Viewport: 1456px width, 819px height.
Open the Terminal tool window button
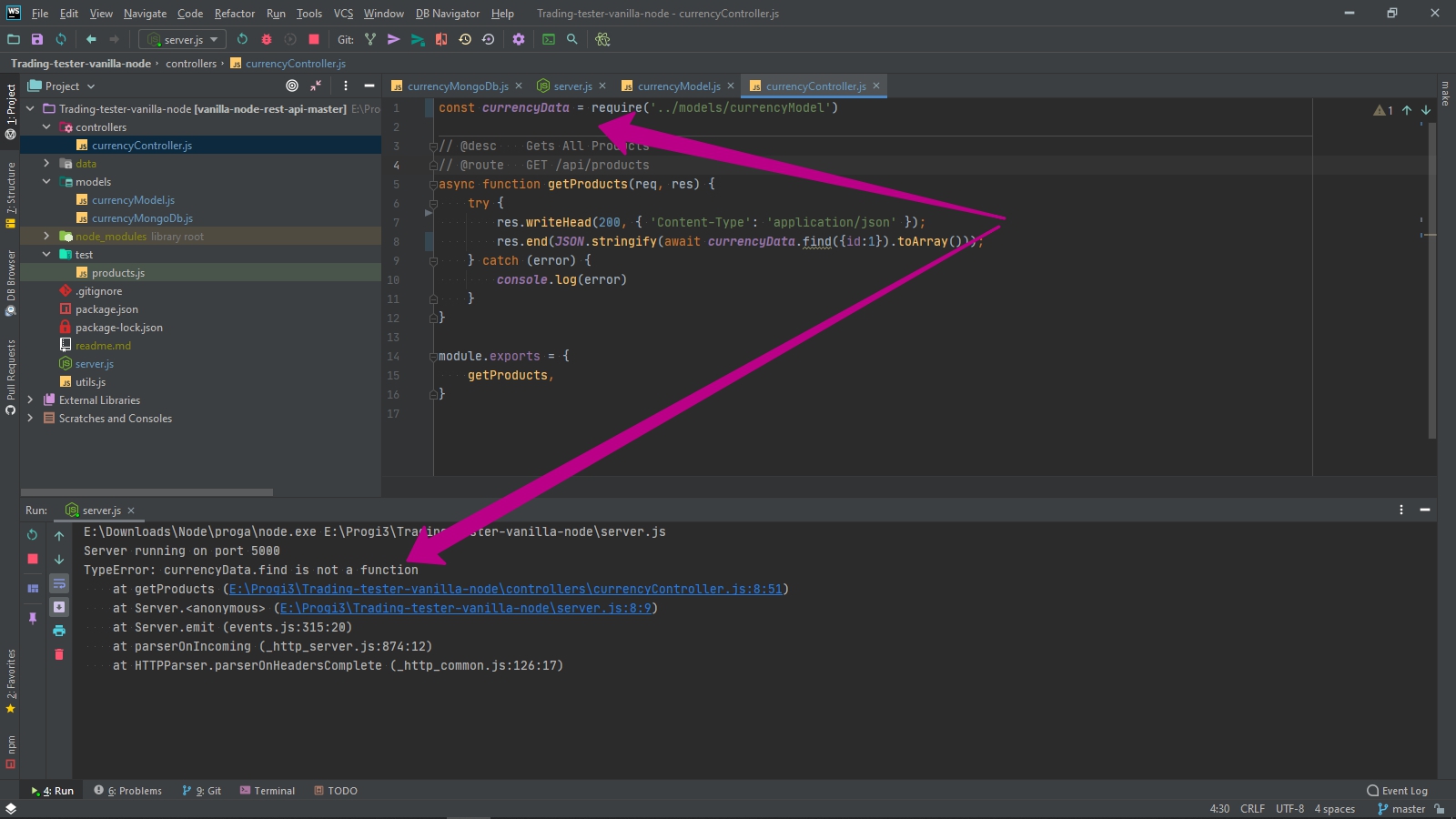(x=268, y=791)
